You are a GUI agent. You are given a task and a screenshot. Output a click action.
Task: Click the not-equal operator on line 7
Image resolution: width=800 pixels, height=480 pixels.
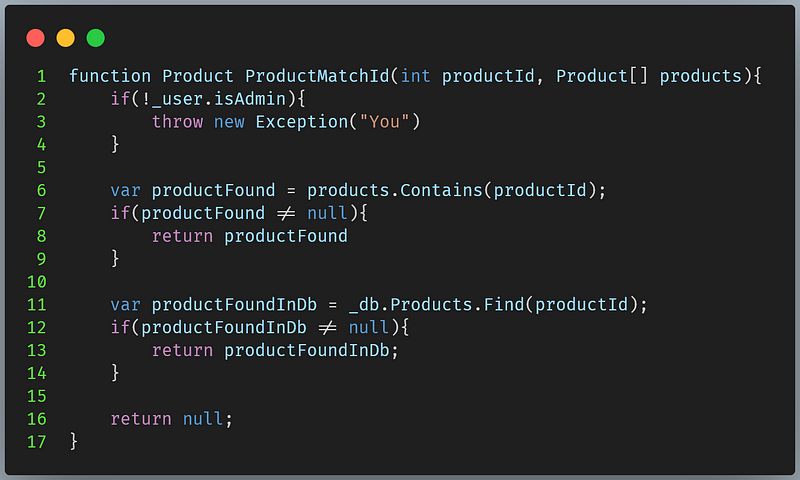286,213
